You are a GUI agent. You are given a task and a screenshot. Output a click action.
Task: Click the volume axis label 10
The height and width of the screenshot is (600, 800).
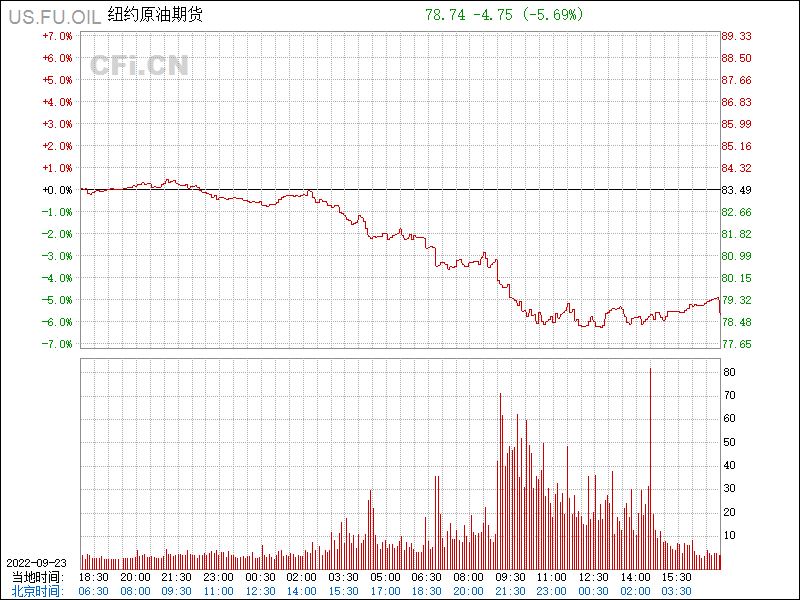pos(730,535)
